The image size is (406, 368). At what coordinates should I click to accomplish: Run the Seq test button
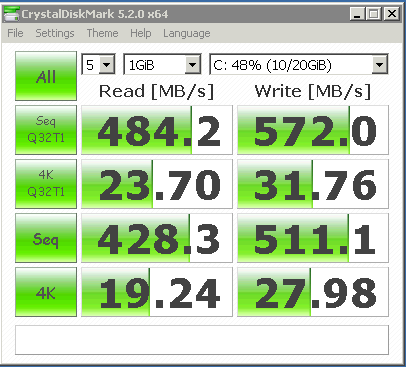(46, 238)
